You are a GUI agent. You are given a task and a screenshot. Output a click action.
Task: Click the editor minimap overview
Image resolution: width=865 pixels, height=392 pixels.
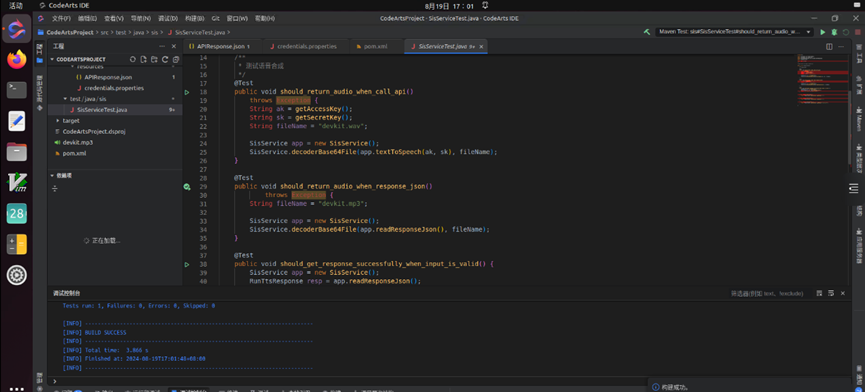pyautogui.click(x=823, y=80)
